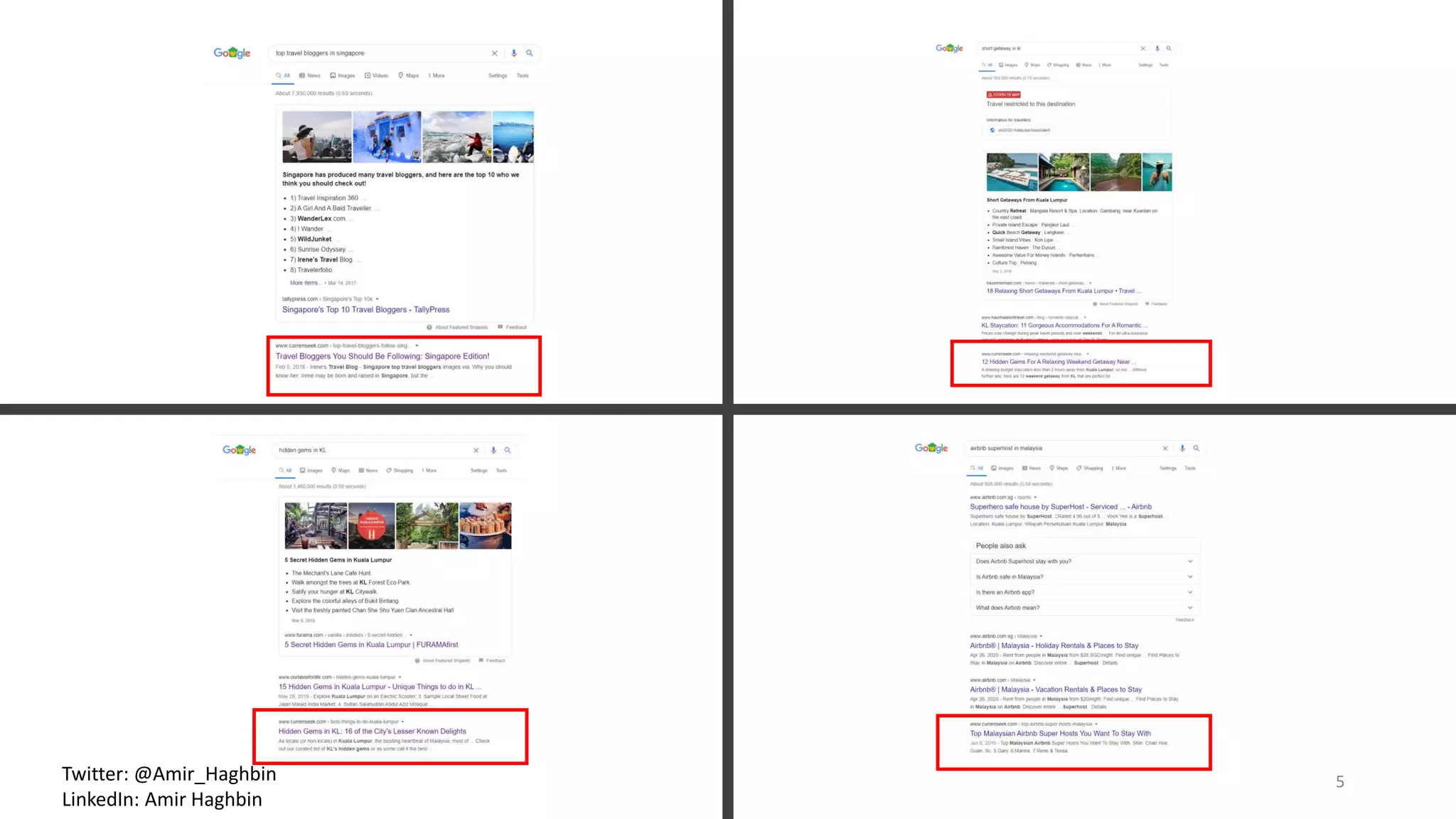Image resolution: width=1456 pixels, height=819 pixels.
Task: Open the Shopping tab in the airbnb superhost search
Action: 1089,468
